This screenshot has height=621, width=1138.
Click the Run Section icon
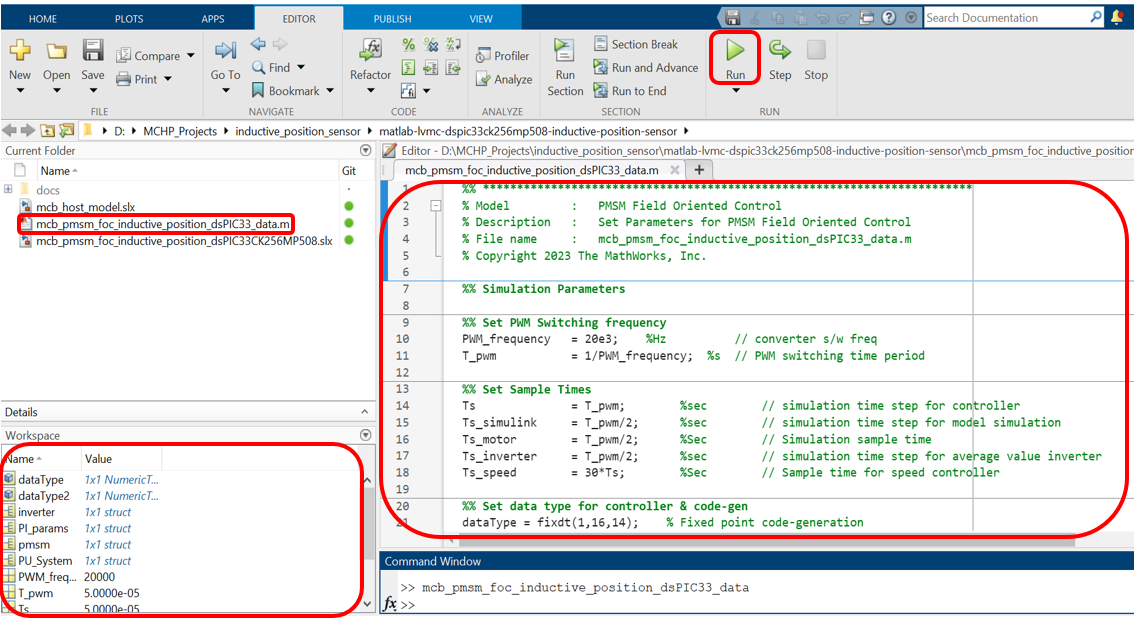(x=564, y=49)
